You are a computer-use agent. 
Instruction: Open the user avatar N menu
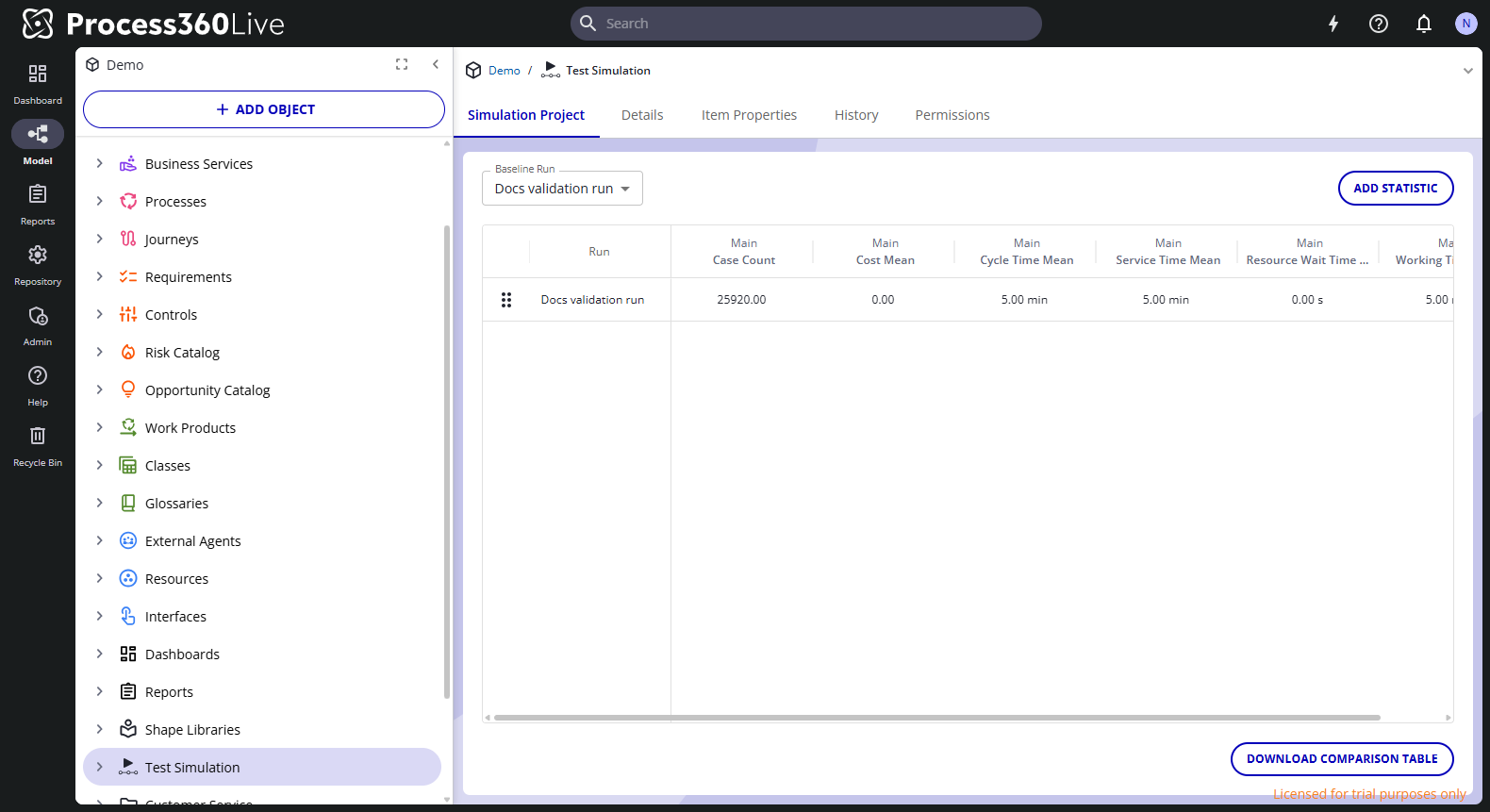[1465, 24]
